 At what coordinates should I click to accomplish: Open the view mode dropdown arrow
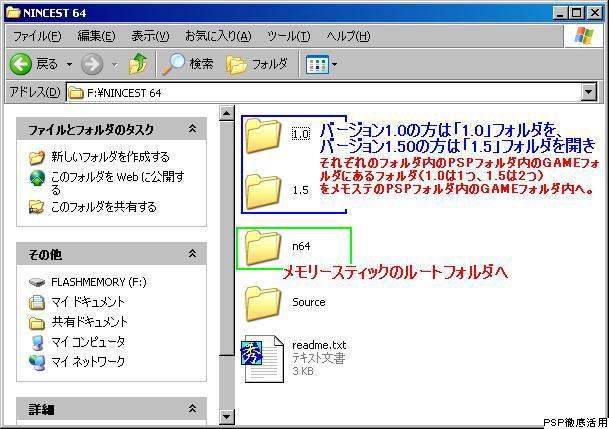point(334,65)
